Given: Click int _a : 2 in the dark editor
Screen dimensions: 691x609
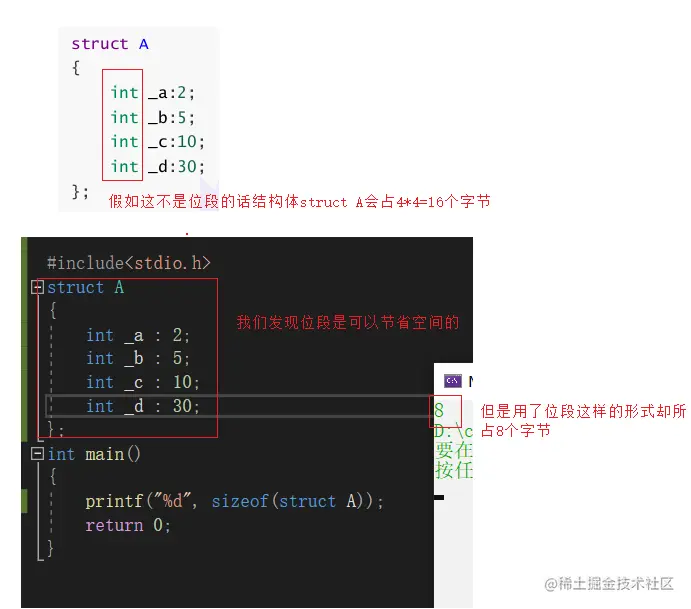Looking at the screenshot, I should (x=138, y=335).
